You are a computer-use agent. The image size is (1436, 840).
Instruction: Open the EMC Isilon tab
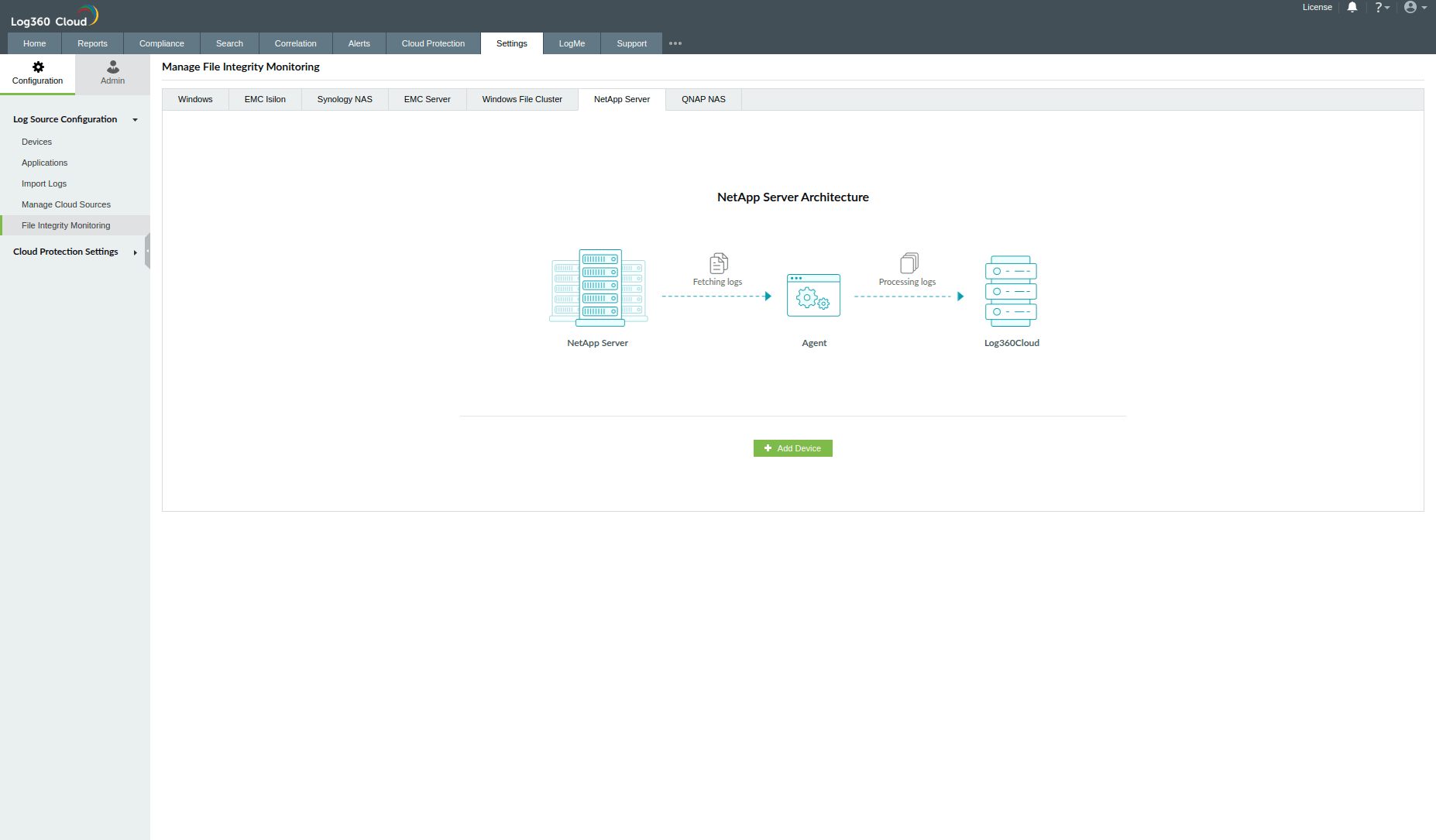click(x=264, y=99)
